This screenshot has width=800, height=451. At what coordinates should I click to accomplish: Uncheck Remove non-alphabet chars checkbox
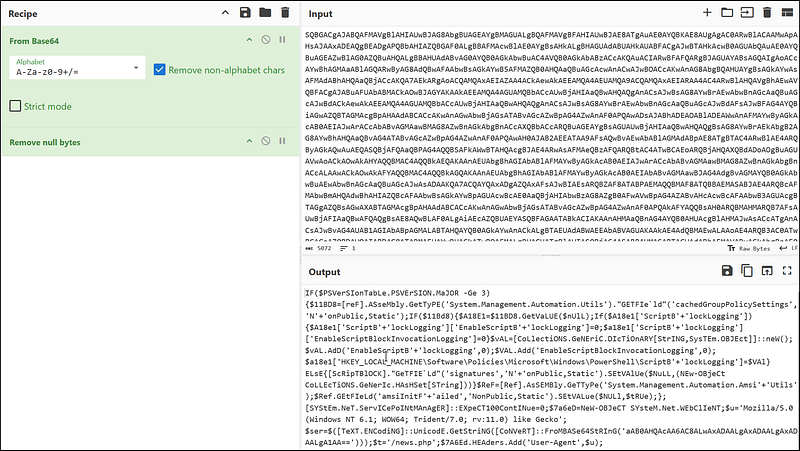point(161,70)
